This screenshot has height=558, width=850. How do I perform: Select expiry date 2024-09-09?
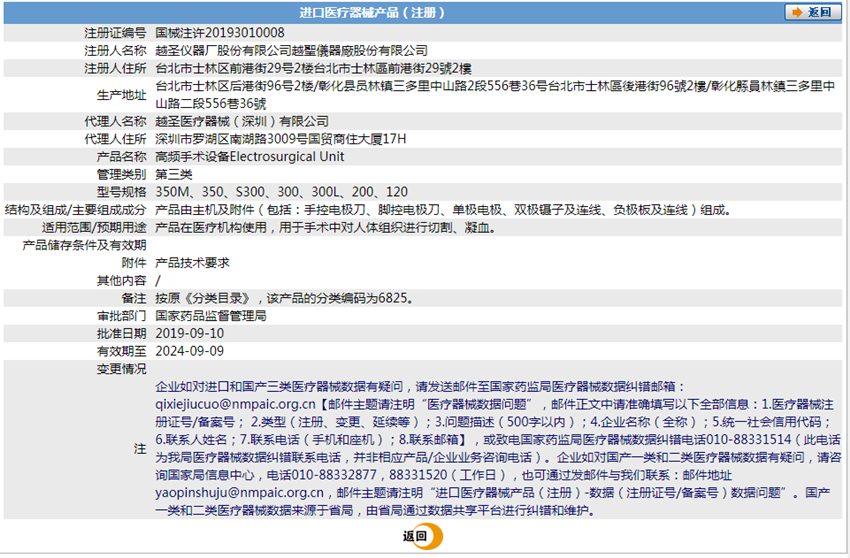[x=189, y=351]
